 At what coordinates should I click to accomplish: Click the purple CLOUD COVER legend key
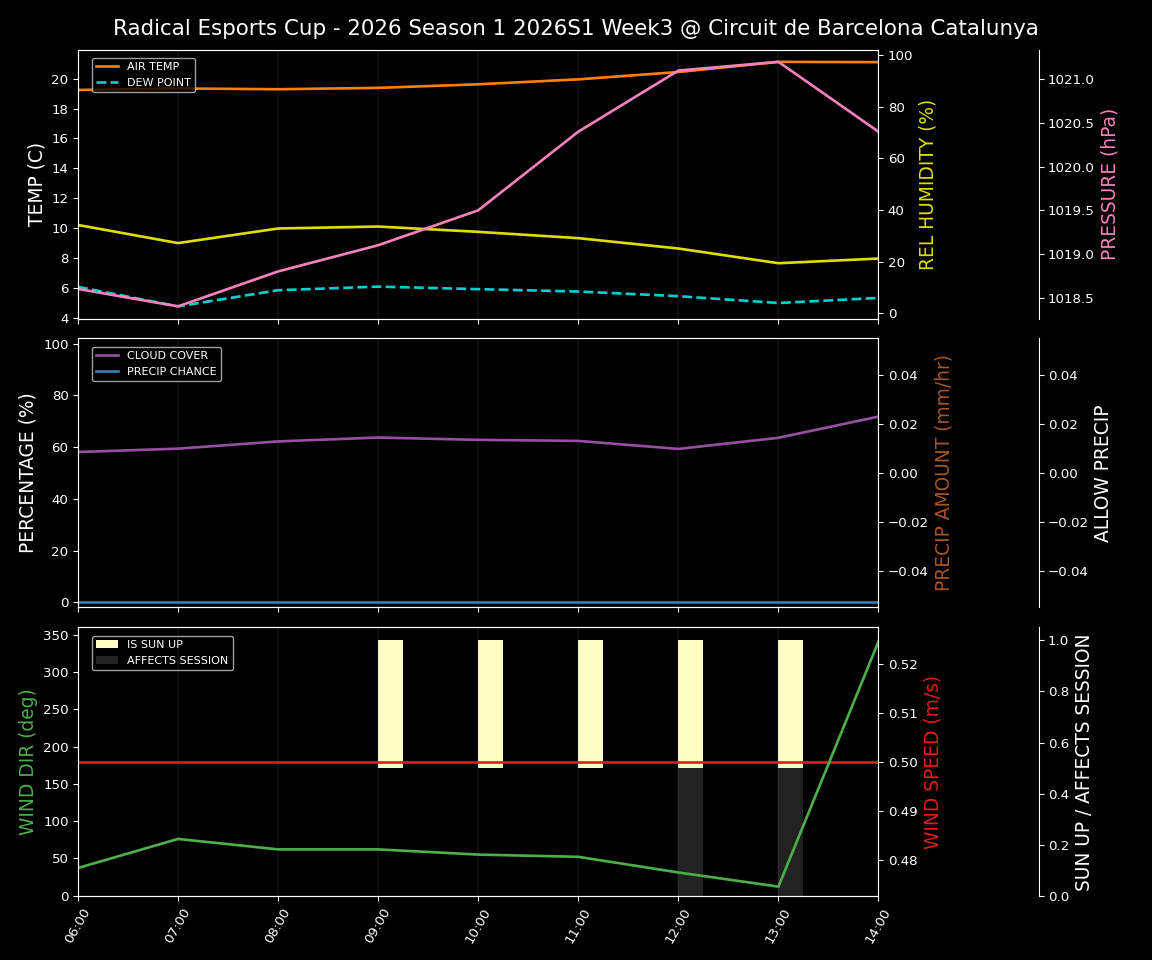click(110, 355)
